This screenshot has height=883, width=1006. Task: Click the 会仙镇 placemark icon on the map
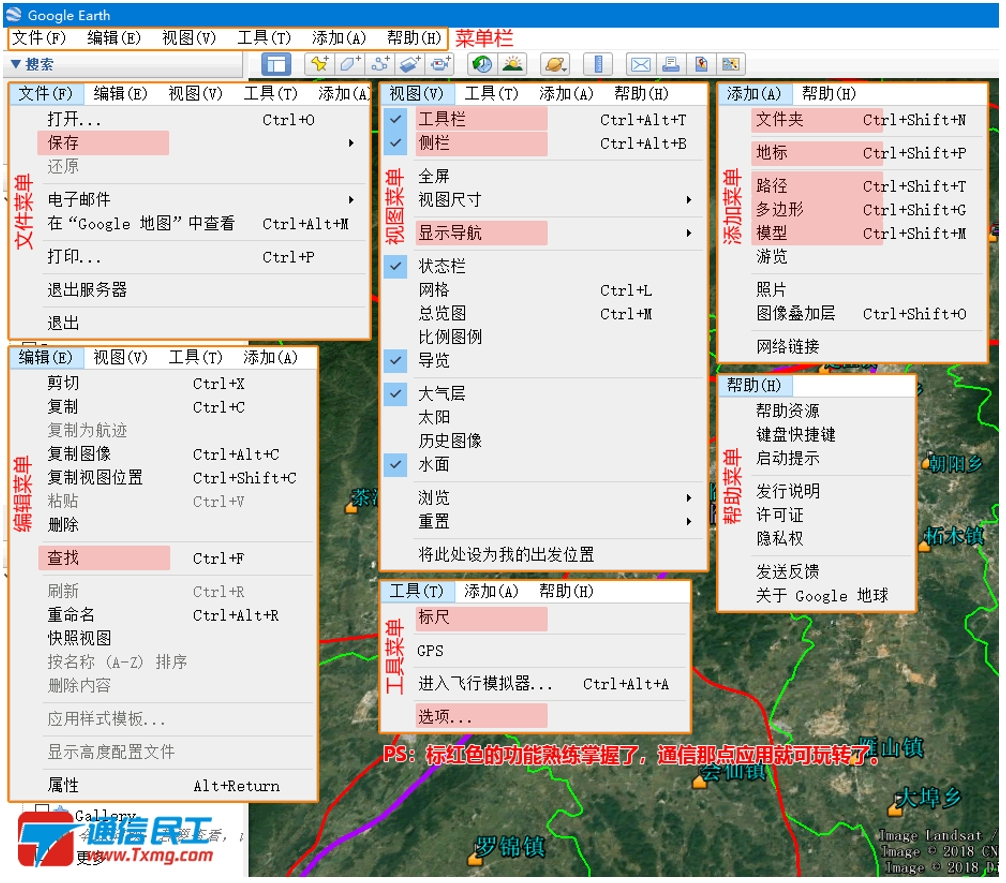point(699,782)
